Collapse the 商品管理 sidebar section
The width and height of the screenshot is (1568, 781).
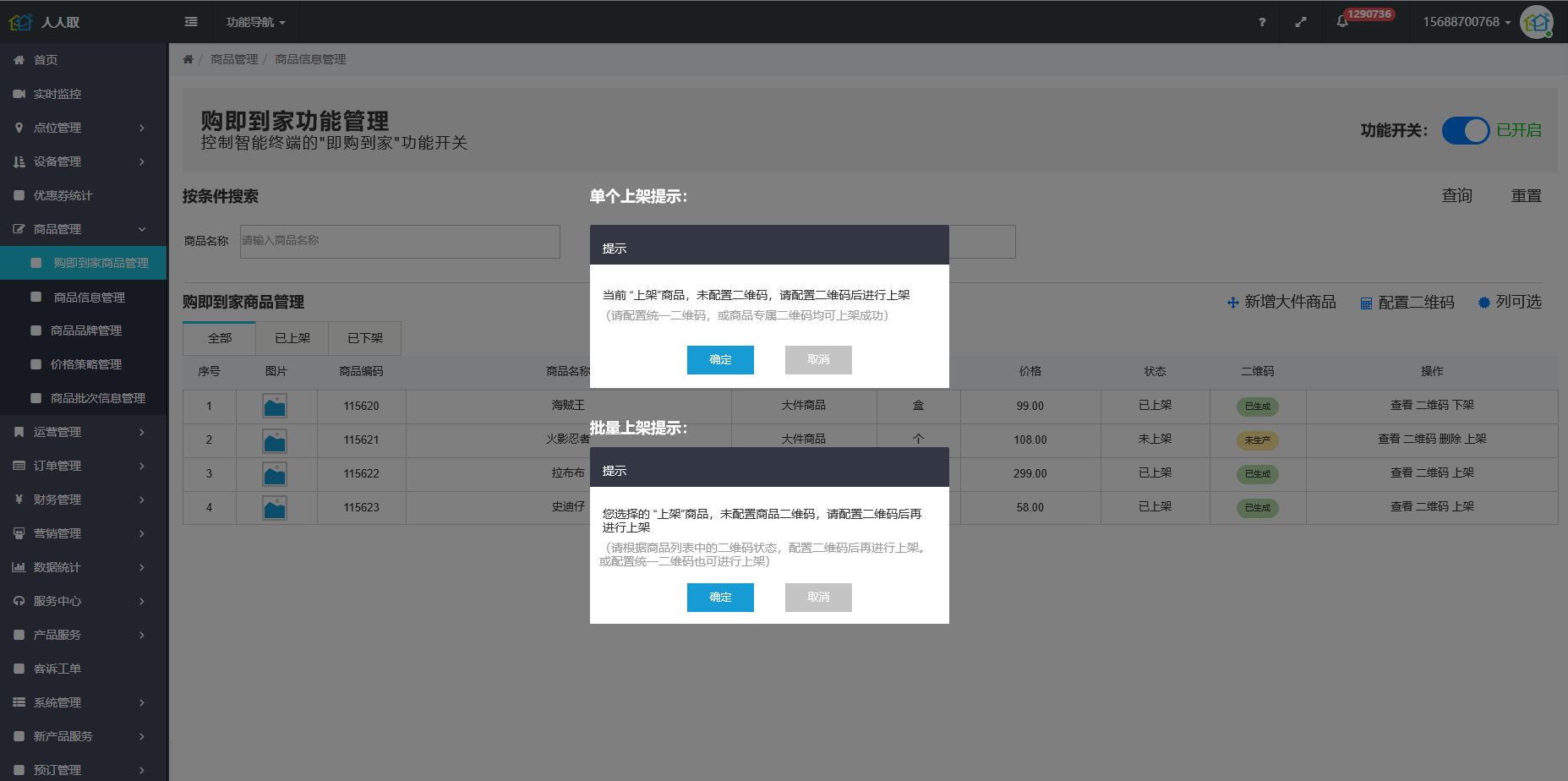click(83, 229)
